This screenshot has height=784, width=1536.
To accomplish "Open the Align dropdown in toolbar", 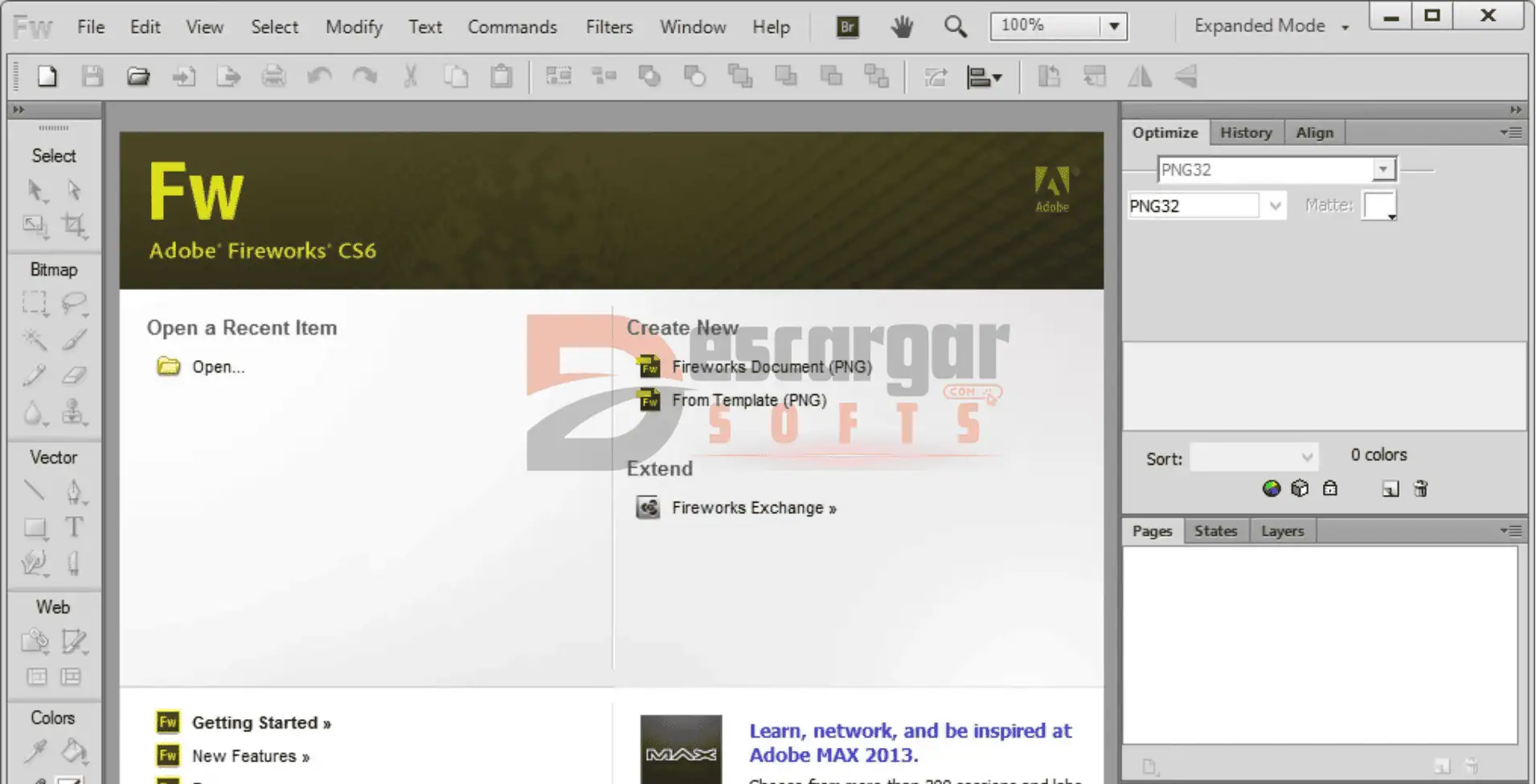I will point(985,77).
